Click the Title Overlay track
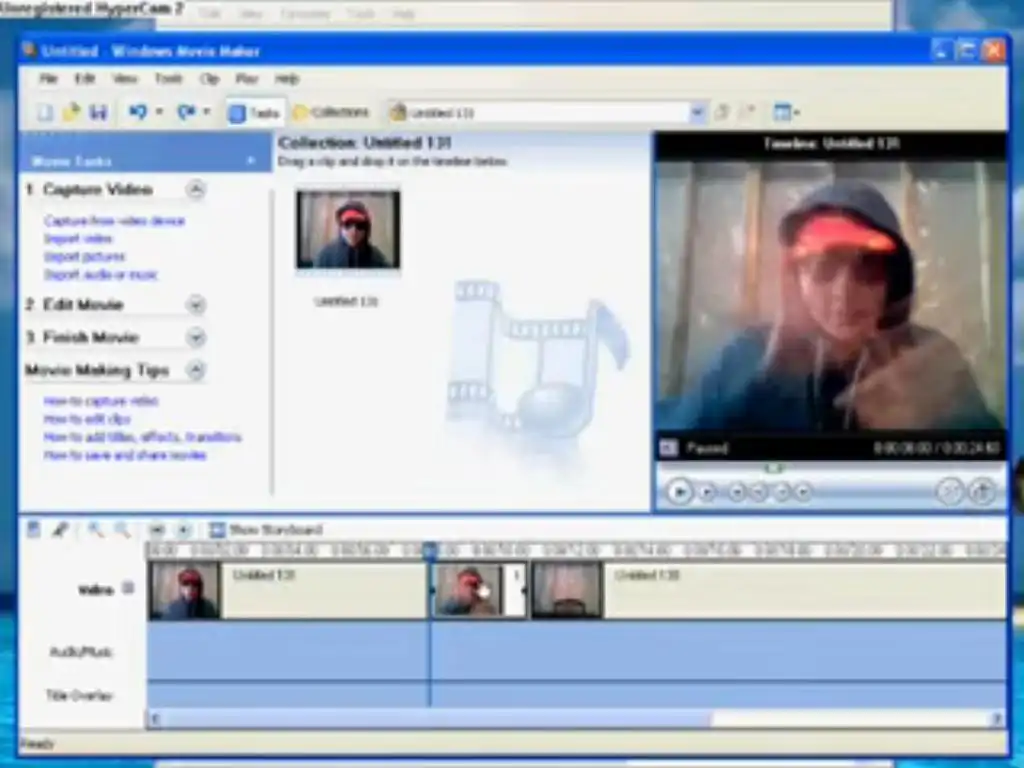Viewport: 1024px width, 768px height. 577,695
